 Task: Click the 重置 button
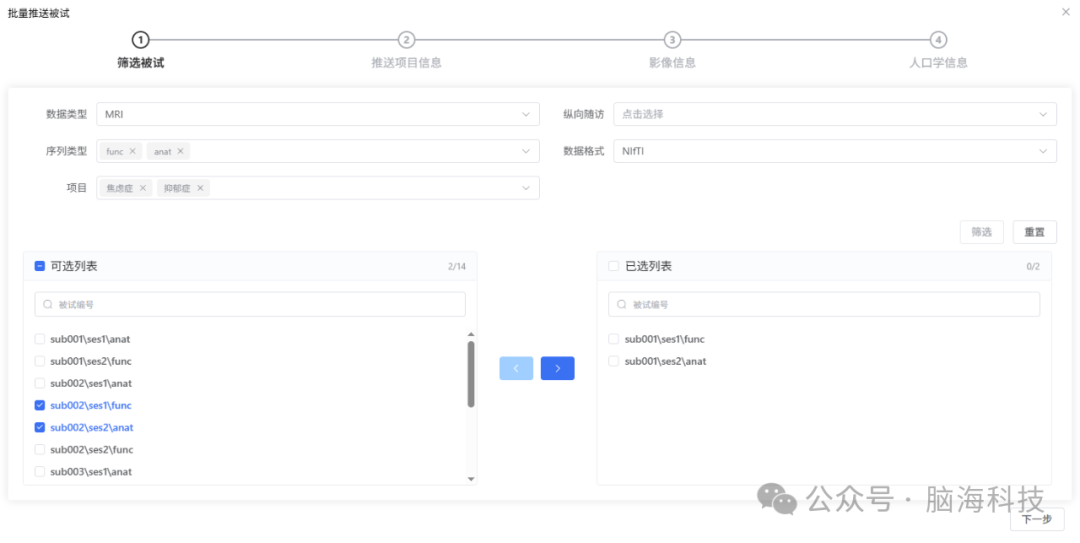click(x=1035, y=232)
